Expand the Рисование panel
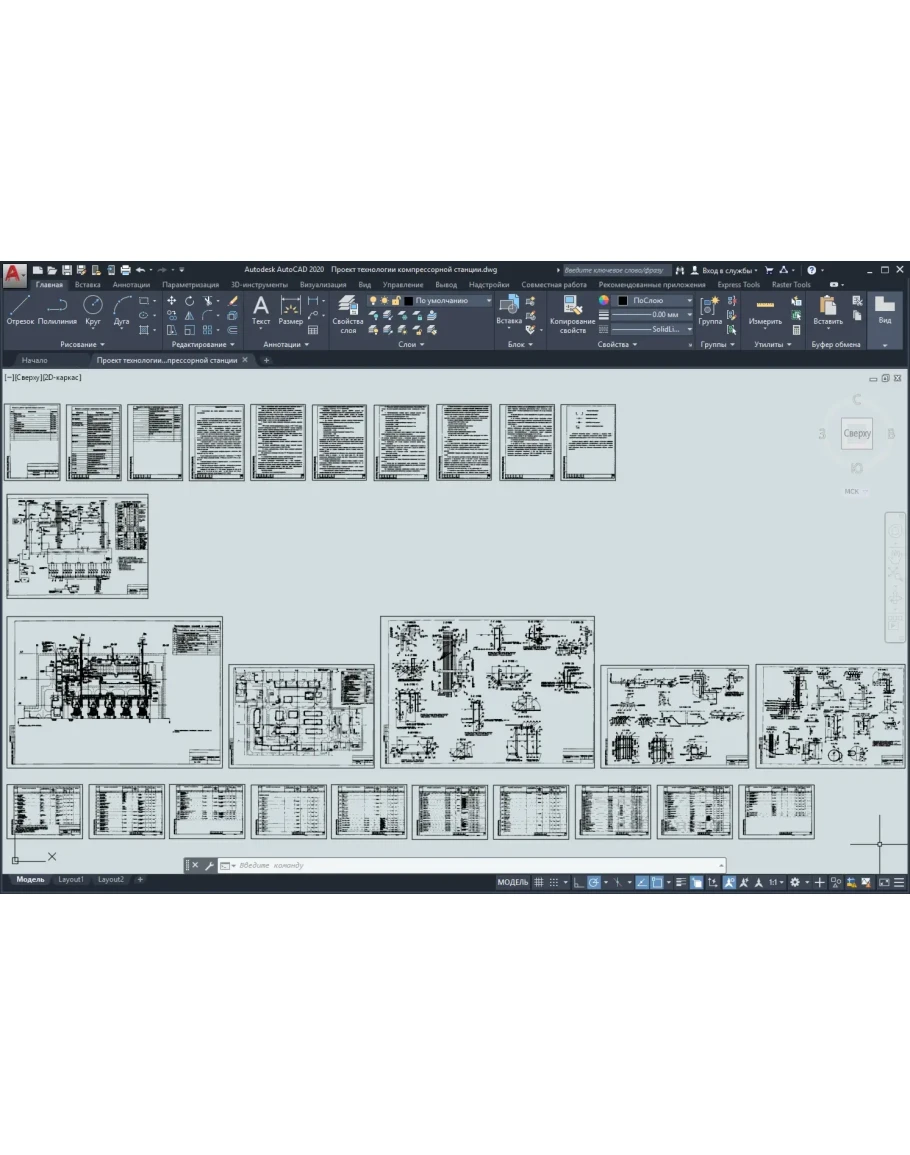Image resolution: width=910 pixels, height=1155 pixels. click(x=82, y=344)
